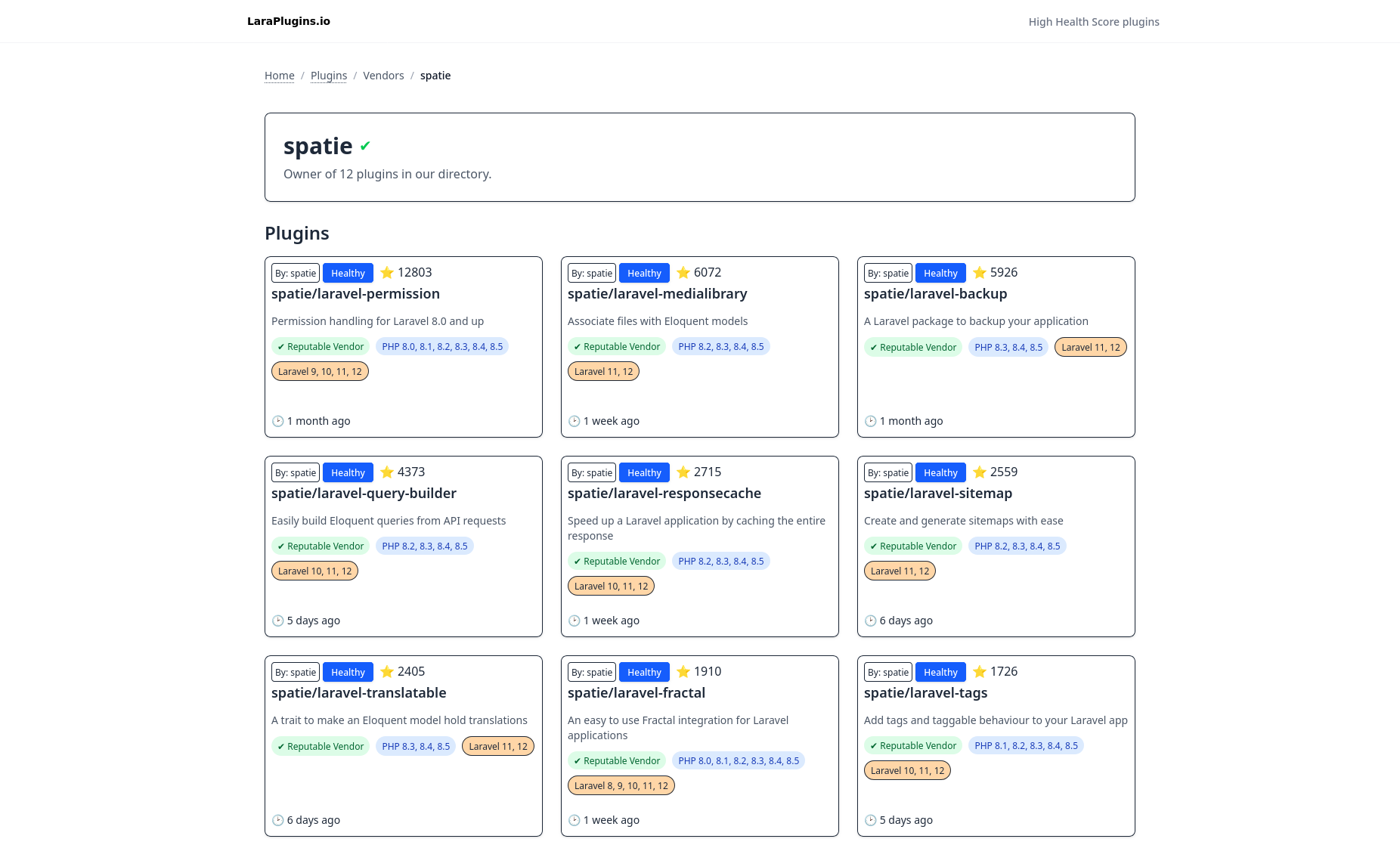Open spatie/laravel-sitemap plugin
Screen dimensions: 1400x842
937,494
